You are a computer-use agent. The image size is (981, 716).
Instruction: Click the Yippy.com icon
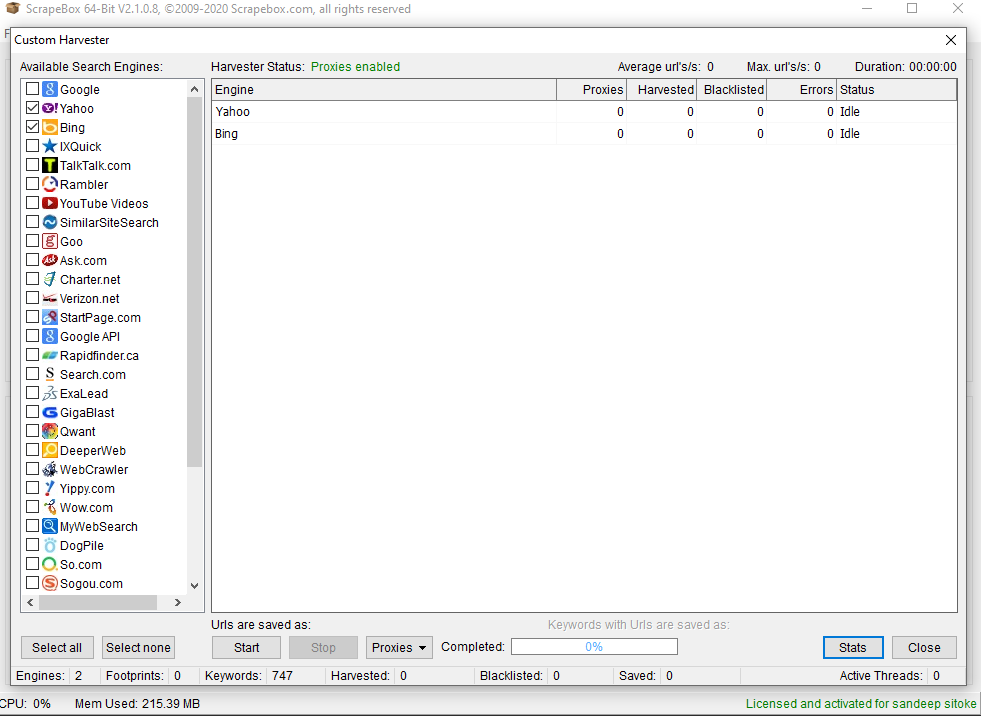click(x=50, y=488)
